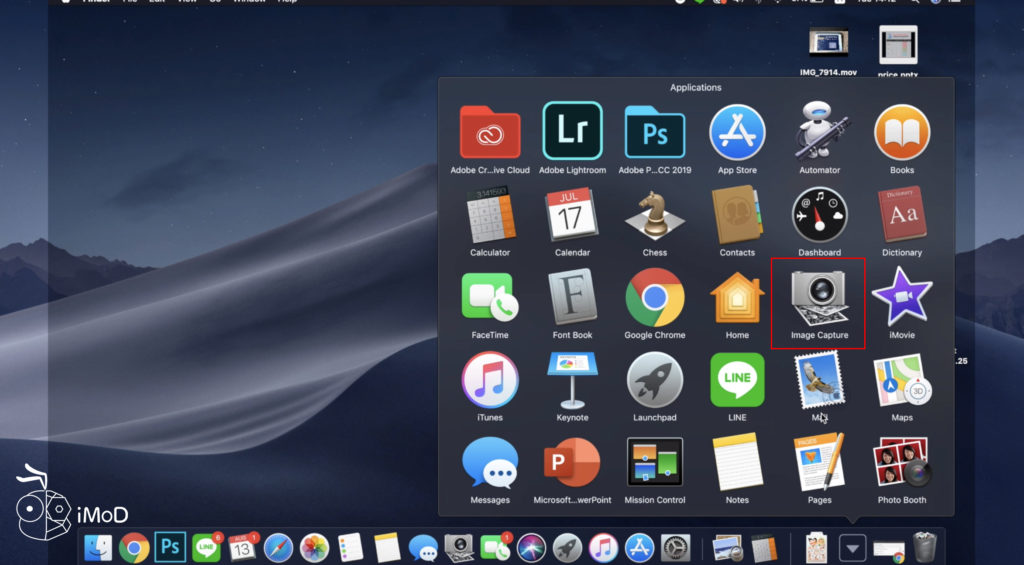Open the Chrome download item in the Dock
This screenshot has height=565, width=1024.
(x=889, y=550)
